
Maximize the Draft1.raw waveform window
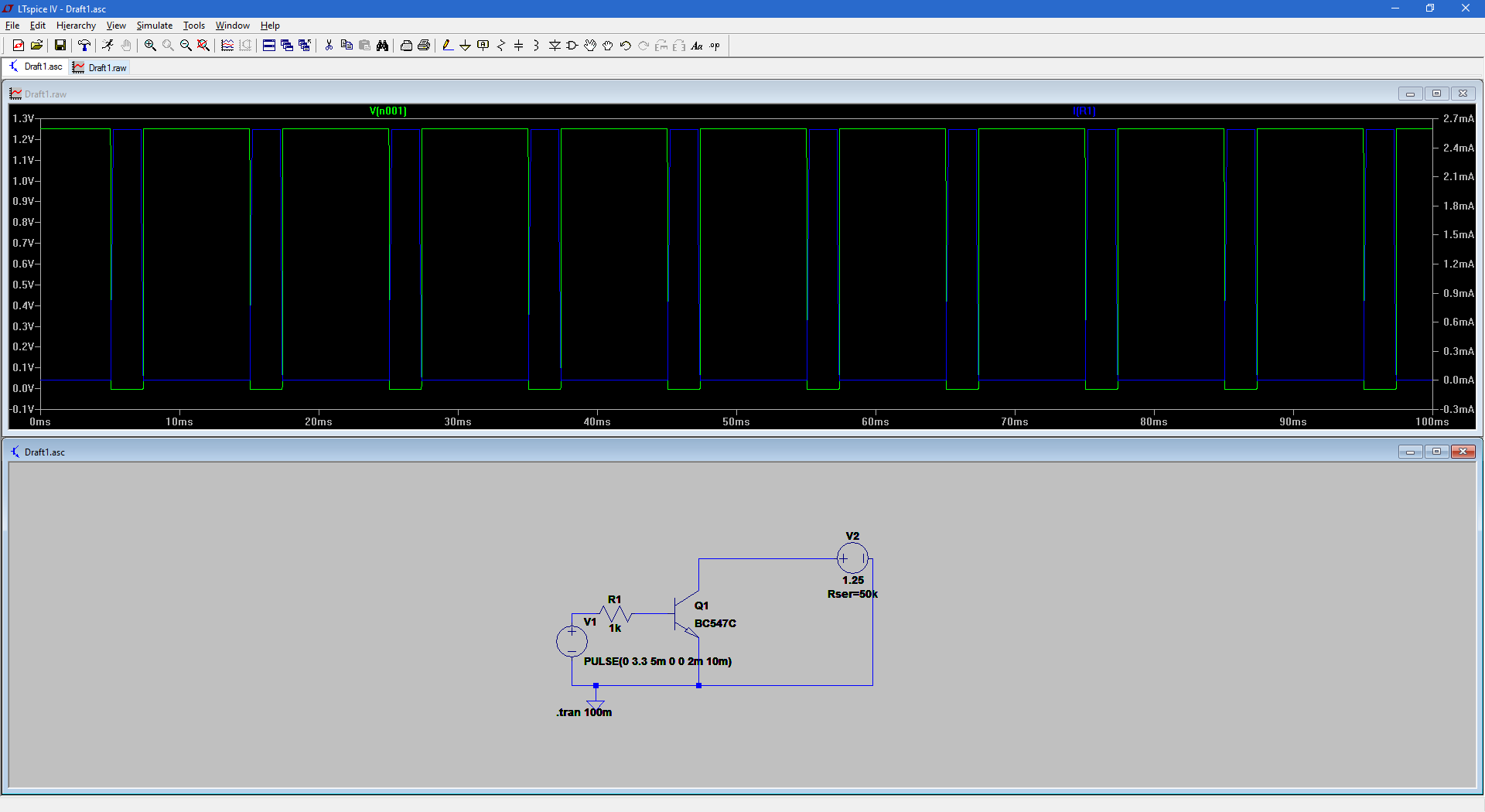click(x=1436, y=94)
